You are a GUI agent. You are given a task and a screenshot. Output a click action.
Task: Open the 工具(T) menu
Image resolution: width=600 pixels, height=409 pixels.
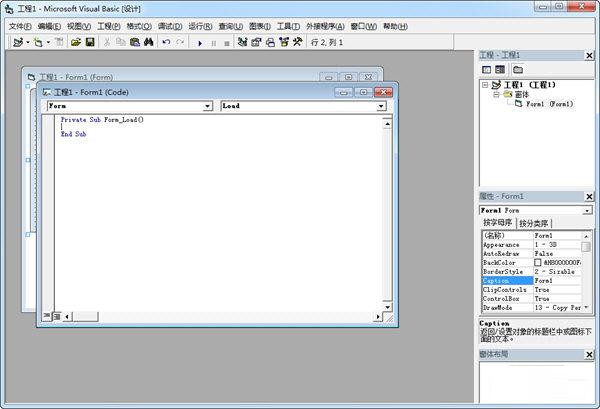288,26
